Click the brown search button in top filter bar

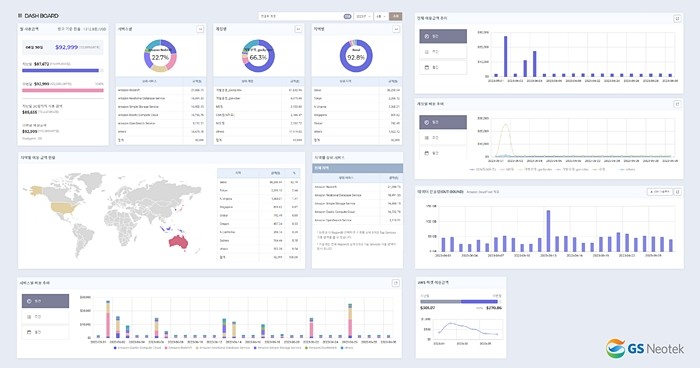[396, 16]
